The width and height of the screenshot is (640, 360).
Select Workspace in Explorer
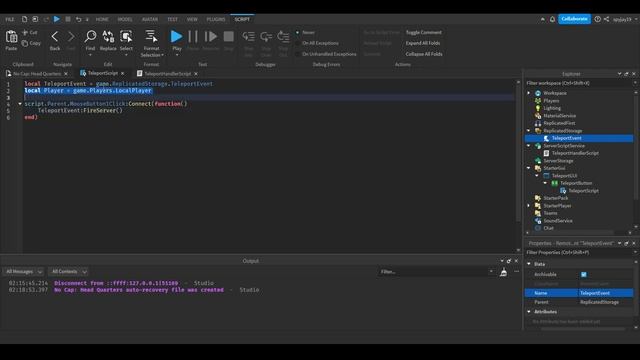tap(555, 93)
